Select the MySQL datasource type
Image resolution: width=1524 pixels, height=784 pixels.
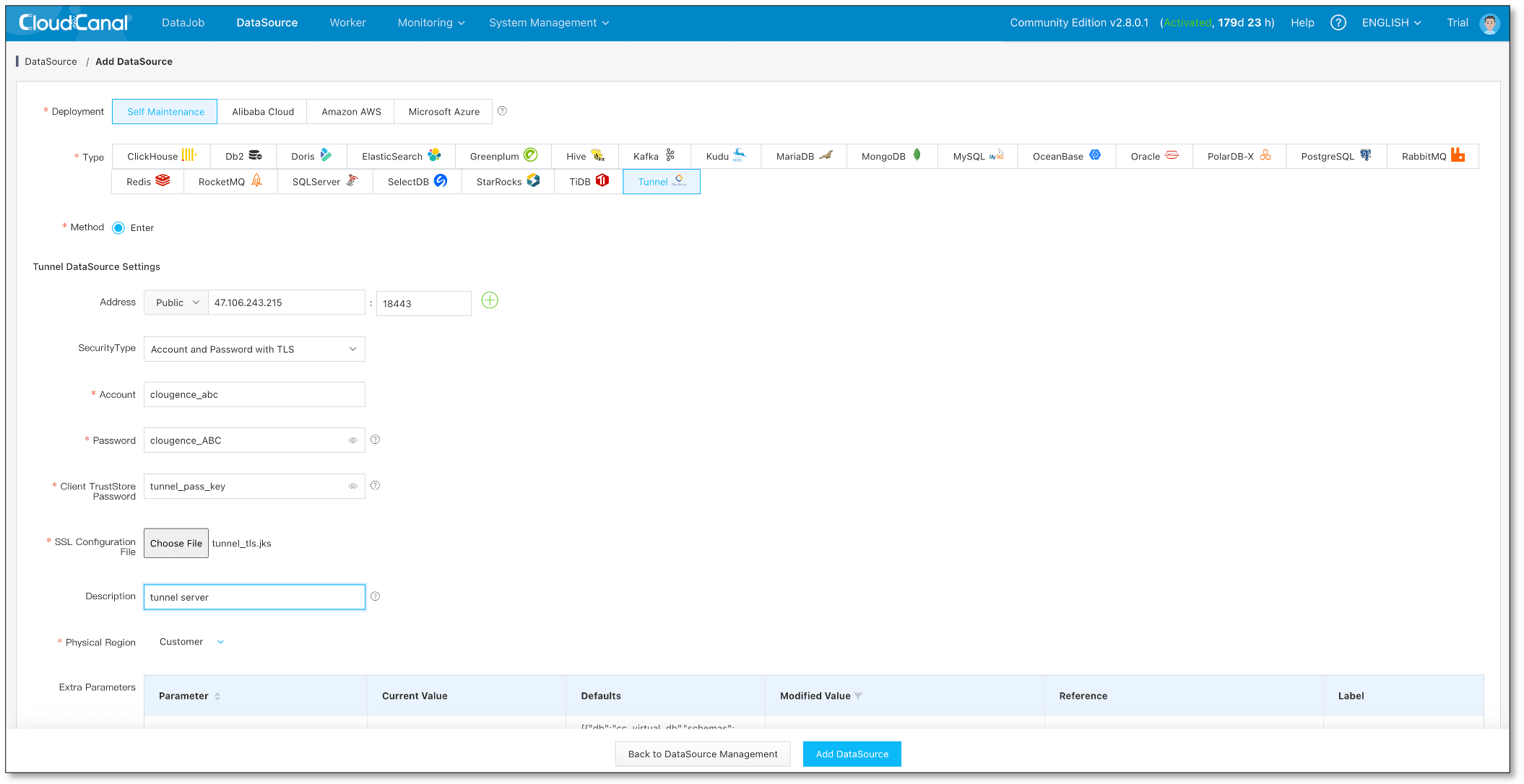977,157
